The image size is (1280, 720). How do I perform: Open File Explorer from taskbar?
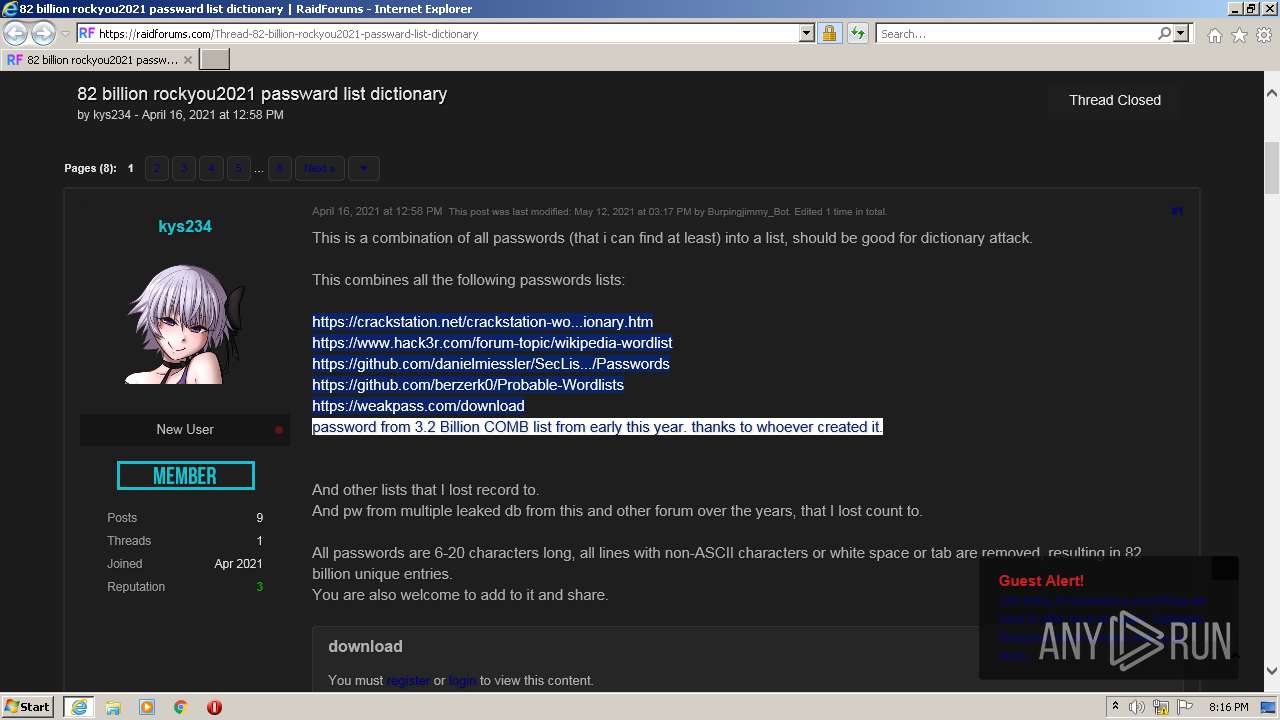pyautogui.click(x=113, y=707)
